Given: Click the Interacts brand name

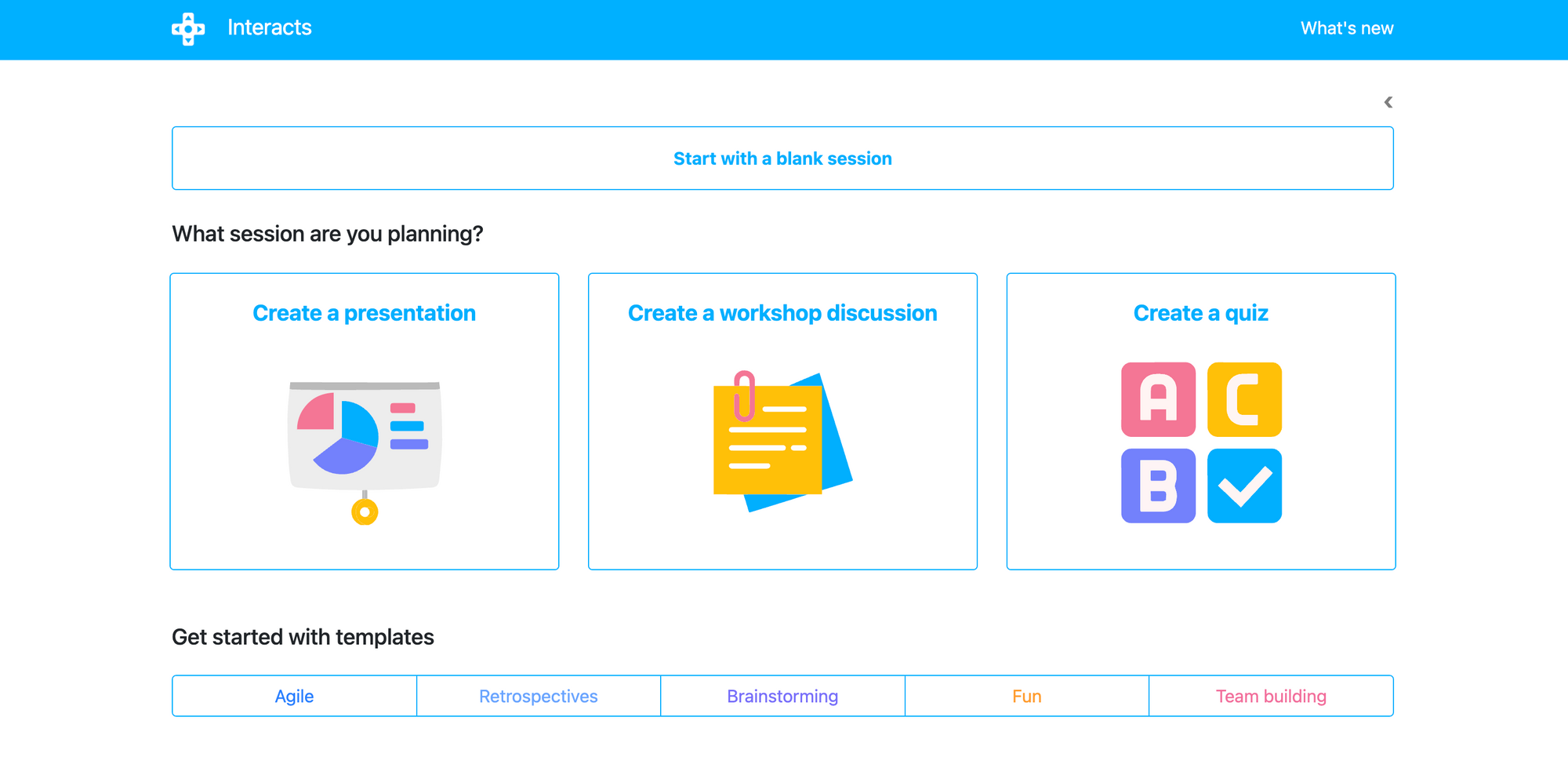Looking at the screenshot, I should click(269, 28).
